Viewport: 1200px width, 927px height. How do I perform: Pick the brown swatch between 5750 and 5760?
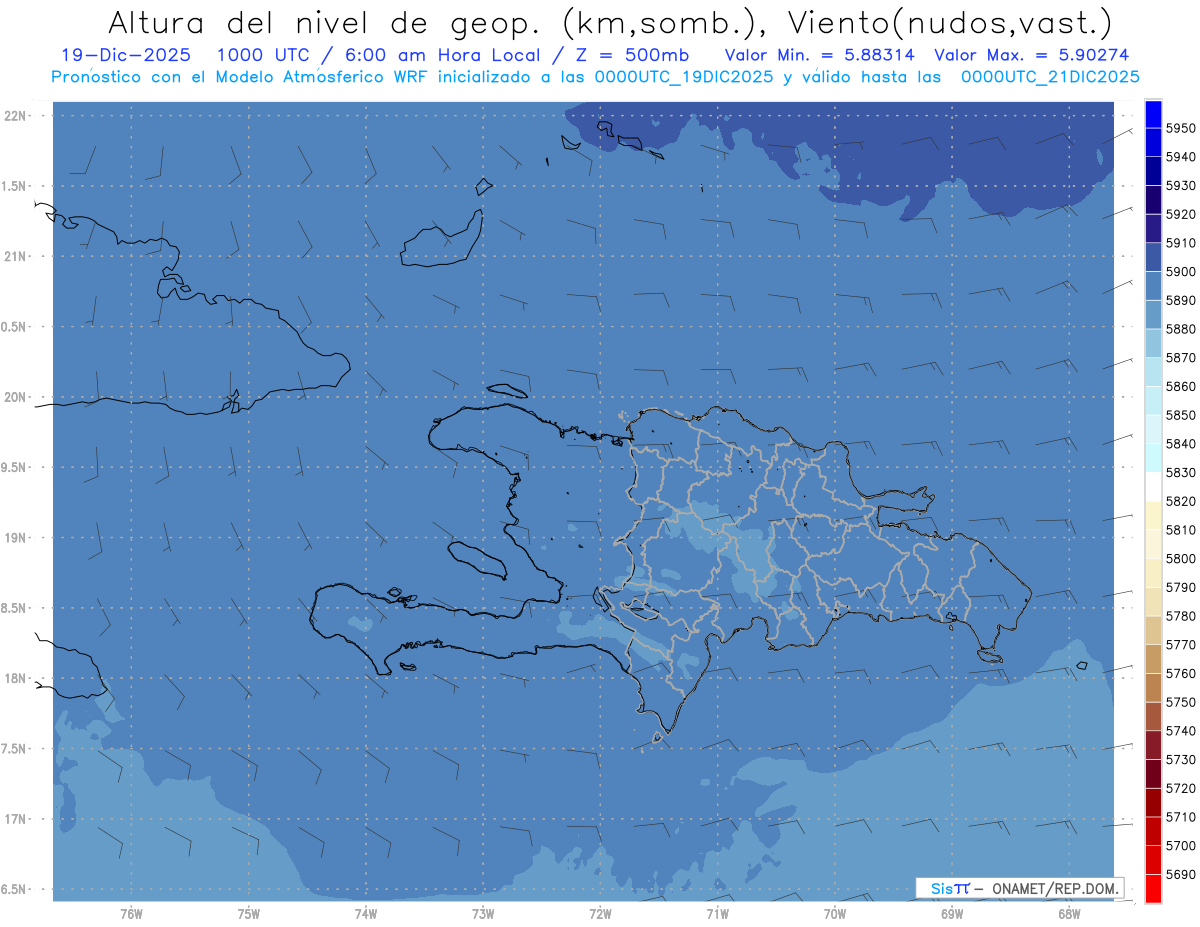(x=1153, y=687)
